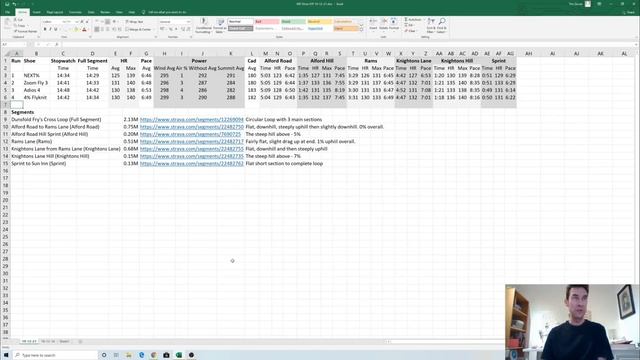Switch to the View ribbon tab
The height and width of the screenshot is (360, 640).
pos(119,12)
